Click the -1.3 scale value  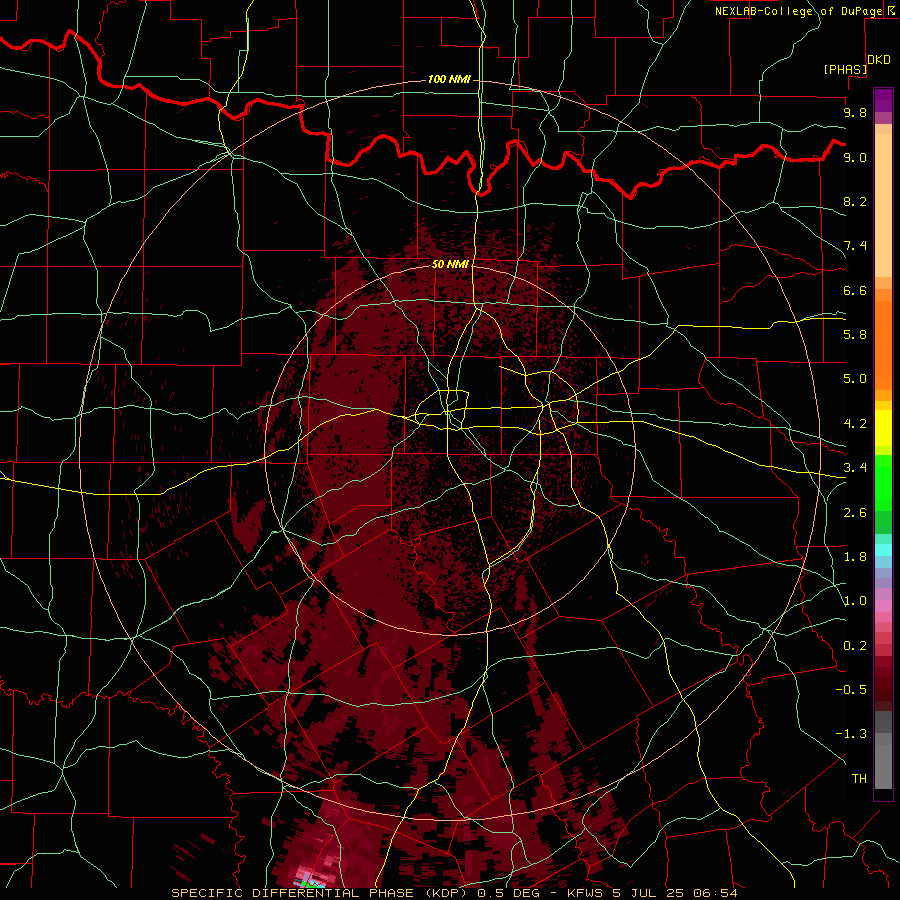point(851,734)
